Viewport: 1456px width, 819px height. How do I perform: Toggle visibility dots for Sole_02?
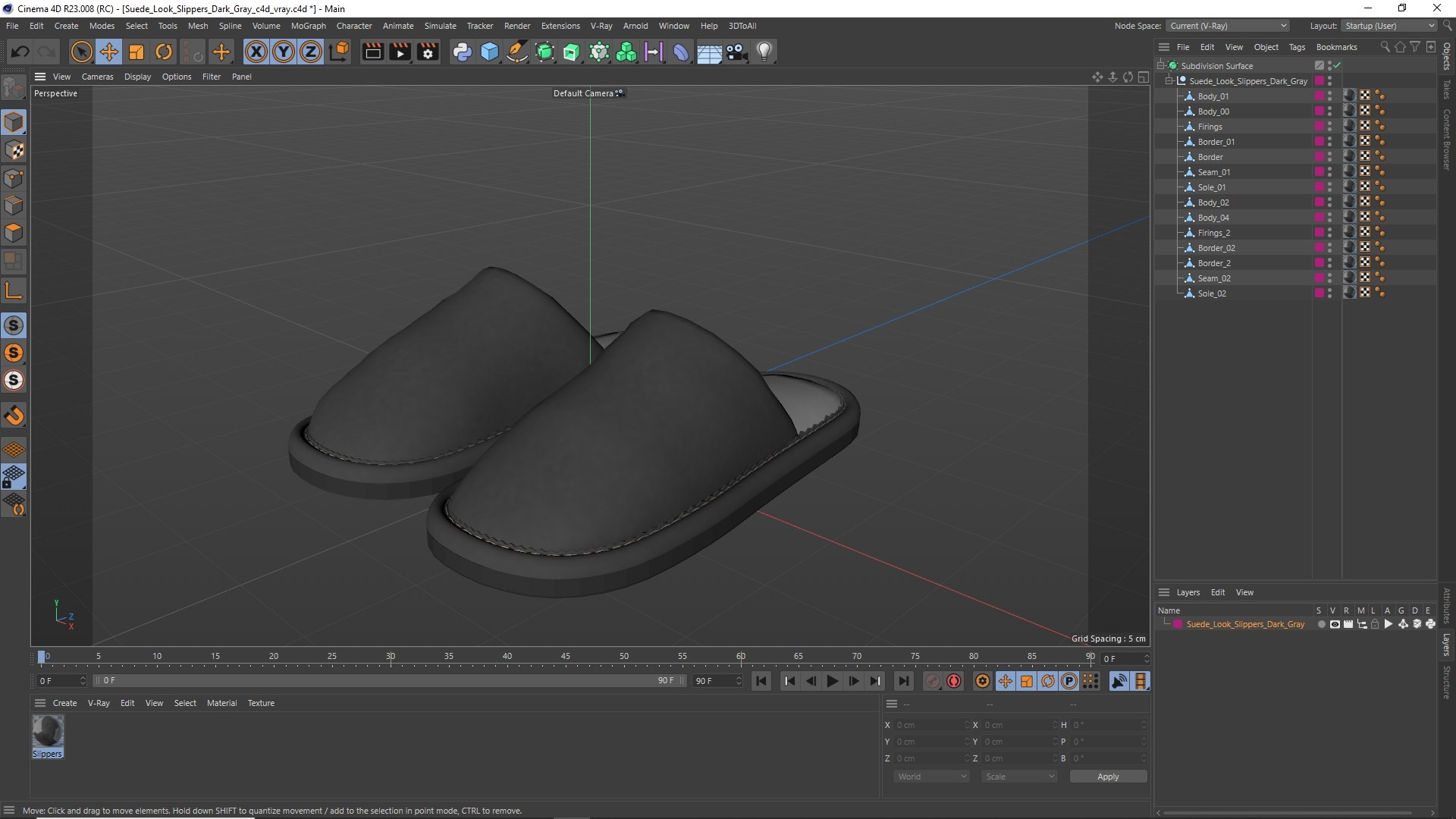point(1329,293)
